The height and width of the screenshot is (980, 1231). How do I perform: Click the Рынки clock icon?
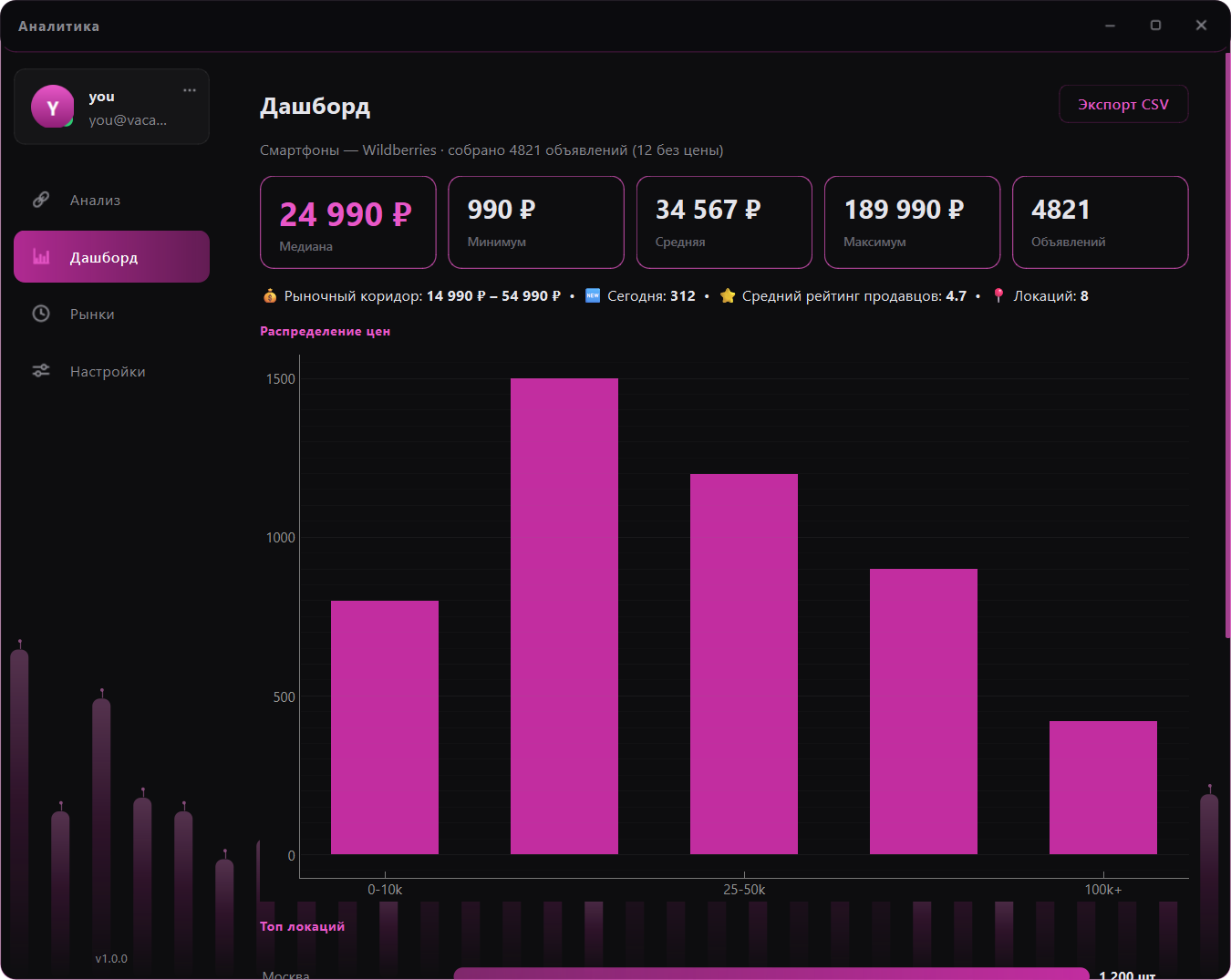coord(41,314)
